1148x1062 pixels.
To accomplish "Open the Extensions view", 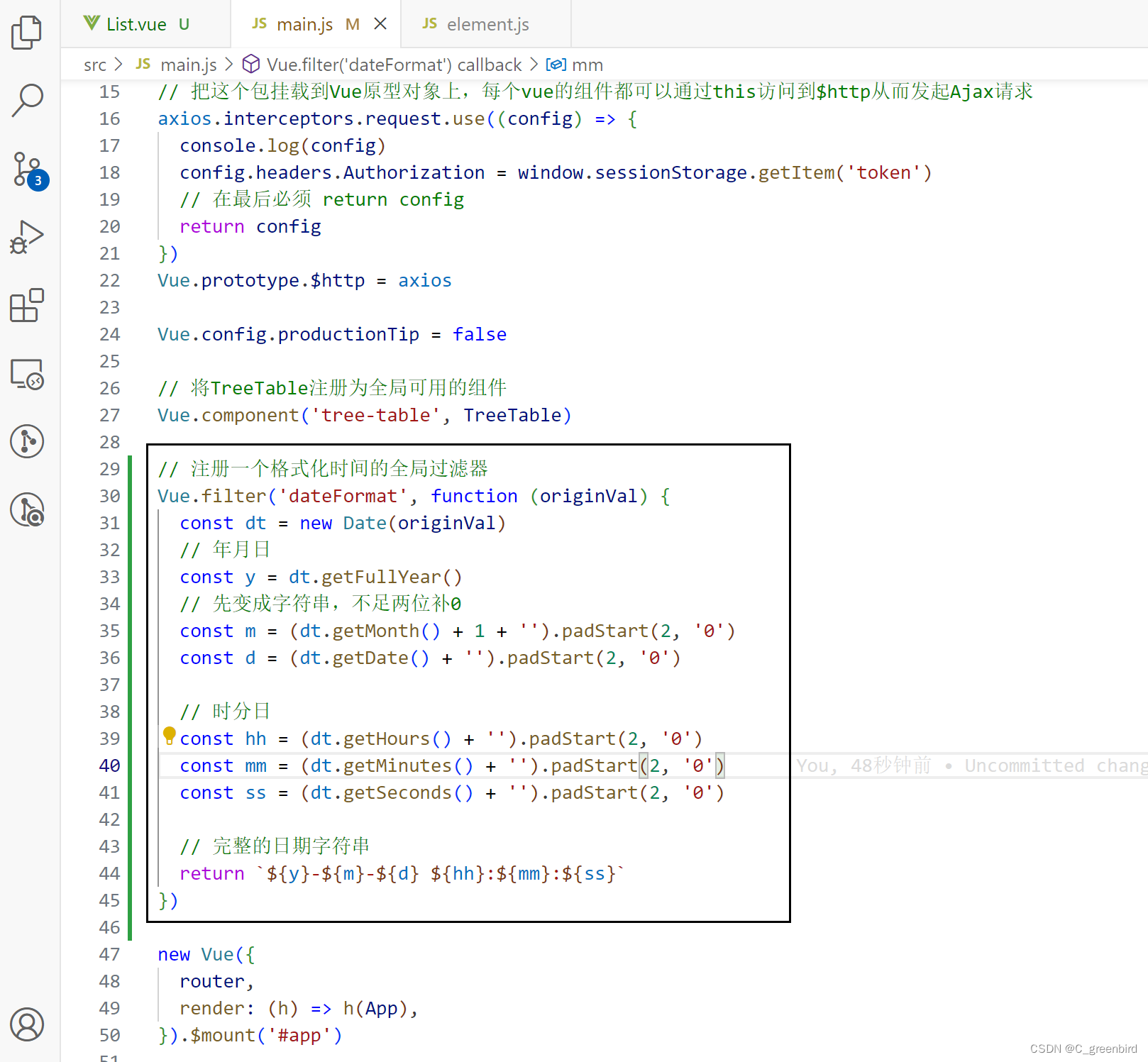I will (27, 305).
